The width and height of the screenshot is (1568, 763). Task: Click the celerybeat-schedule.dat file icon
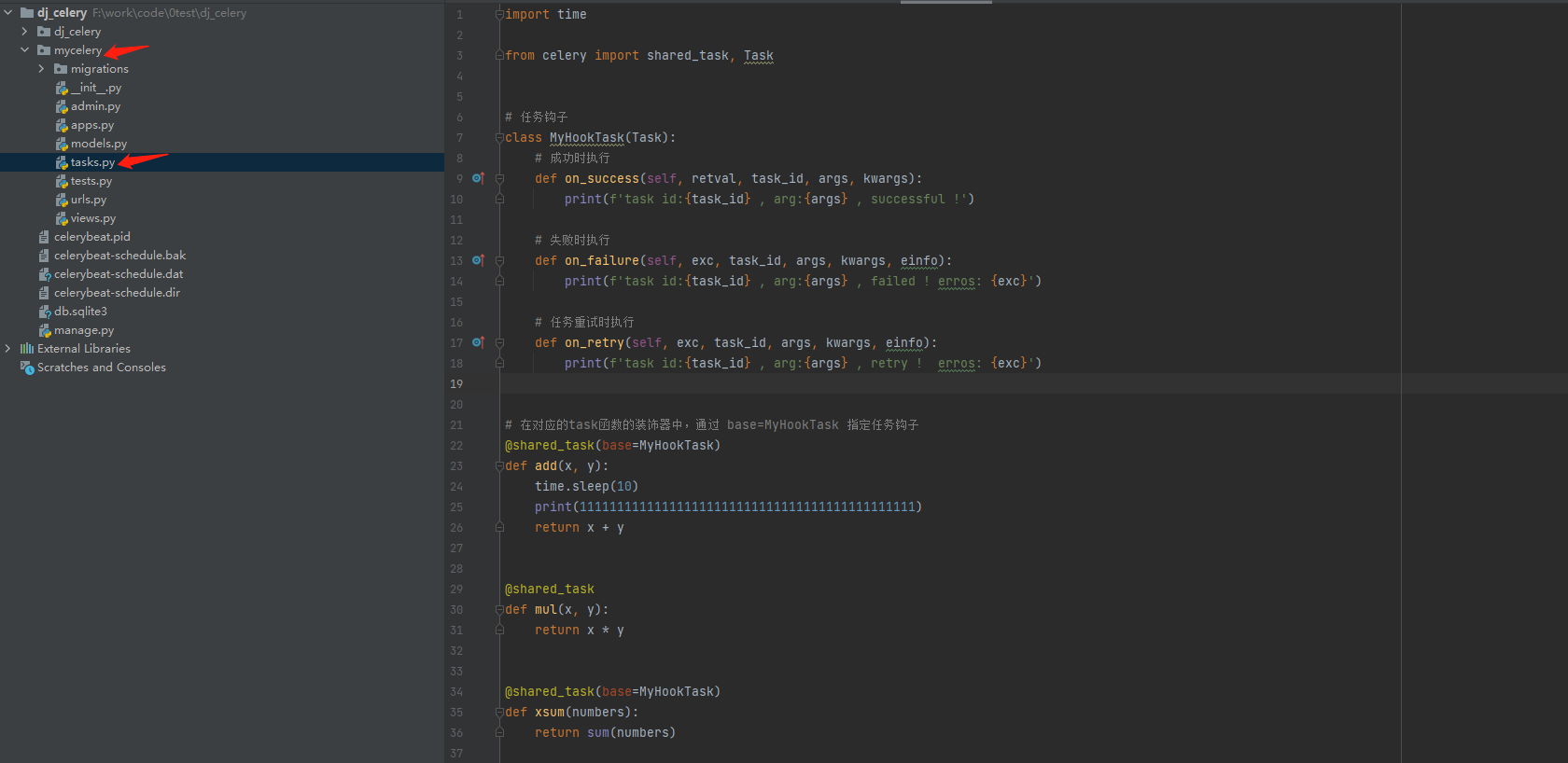[x=44, y=274]
